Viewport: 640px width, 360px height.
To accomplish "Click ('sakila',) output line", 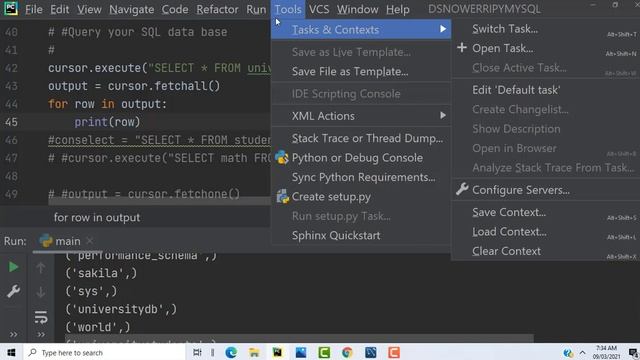I will coord(101,273).
